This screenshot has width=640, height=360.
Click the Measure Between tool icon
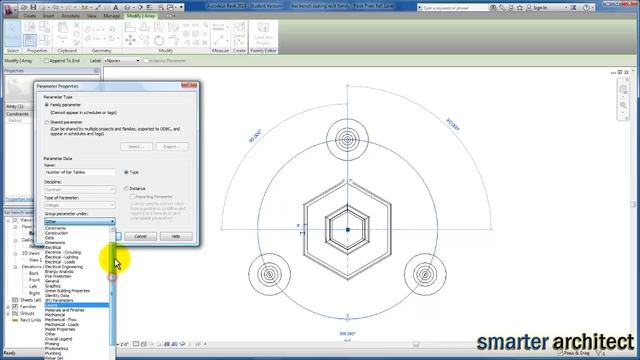click(x=219, y=40)
